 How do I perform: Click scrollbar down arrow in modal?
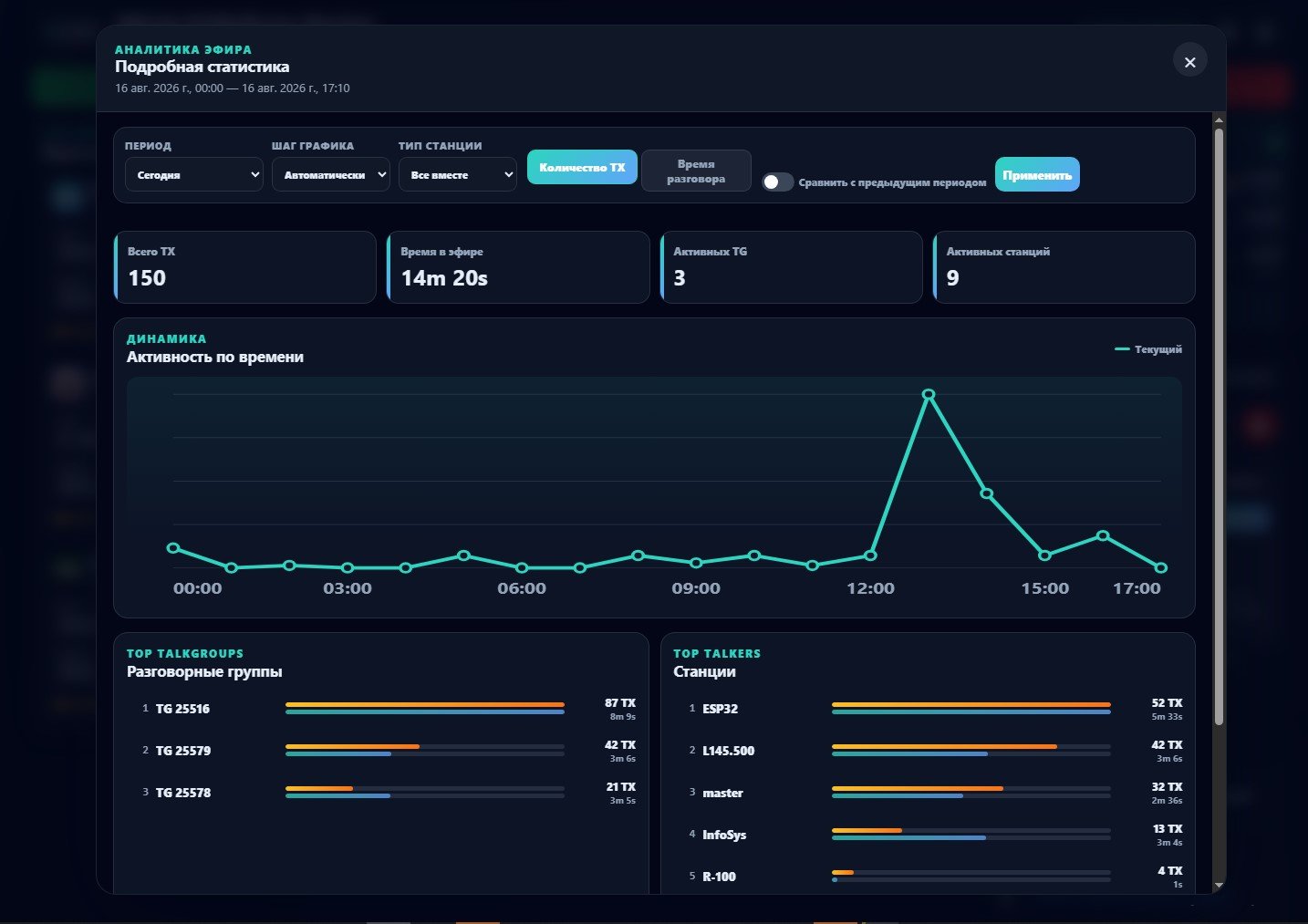(1219, 885)
